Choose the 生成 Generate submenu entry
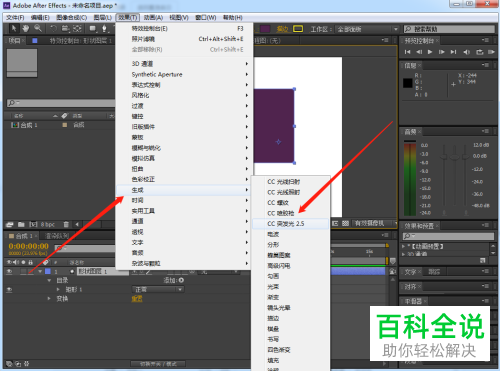 [x=183, y=190]
